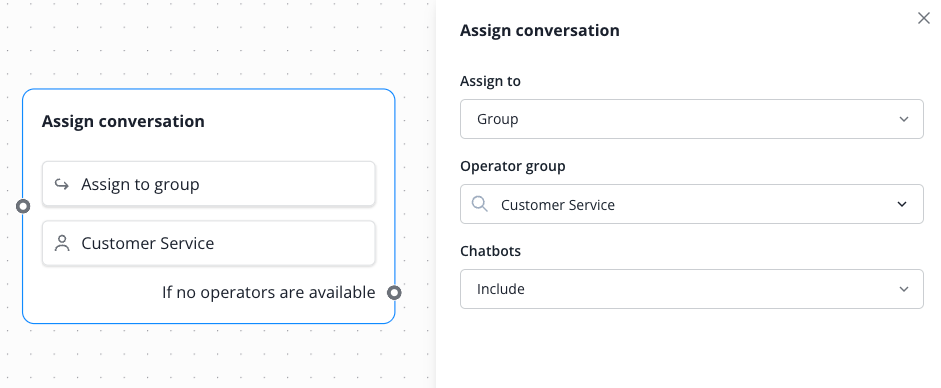Screen dimensions: 941x388
Task: Click the input connector on node's left edge
Action: [23, 206]
